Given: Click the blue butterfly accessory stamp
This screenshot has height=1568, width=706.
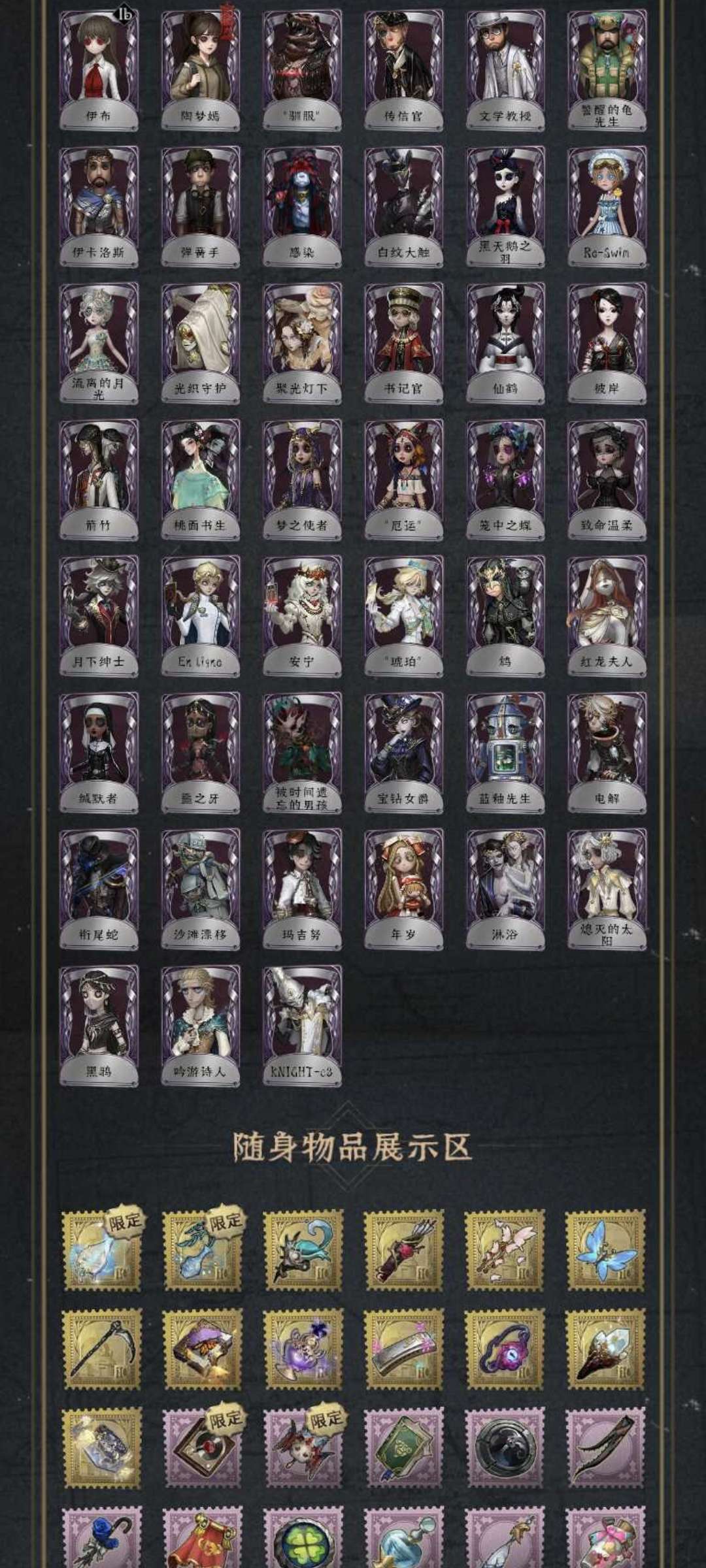Looking at the screenshot, I should [x=605, y=1250].
